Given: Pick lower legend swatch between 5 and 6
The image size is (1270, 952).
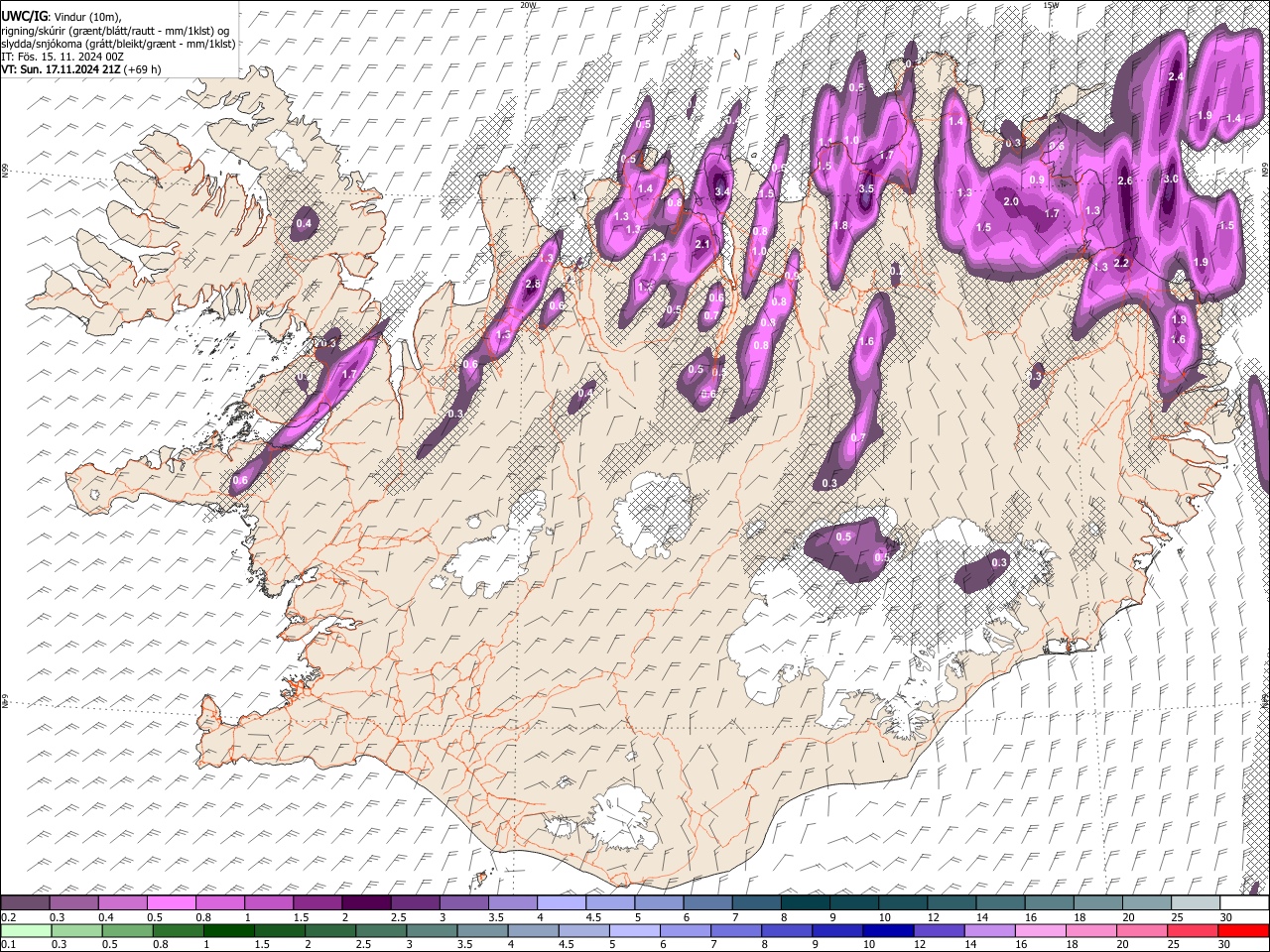Looking at the screenshot, I should (x=635, y=930).
